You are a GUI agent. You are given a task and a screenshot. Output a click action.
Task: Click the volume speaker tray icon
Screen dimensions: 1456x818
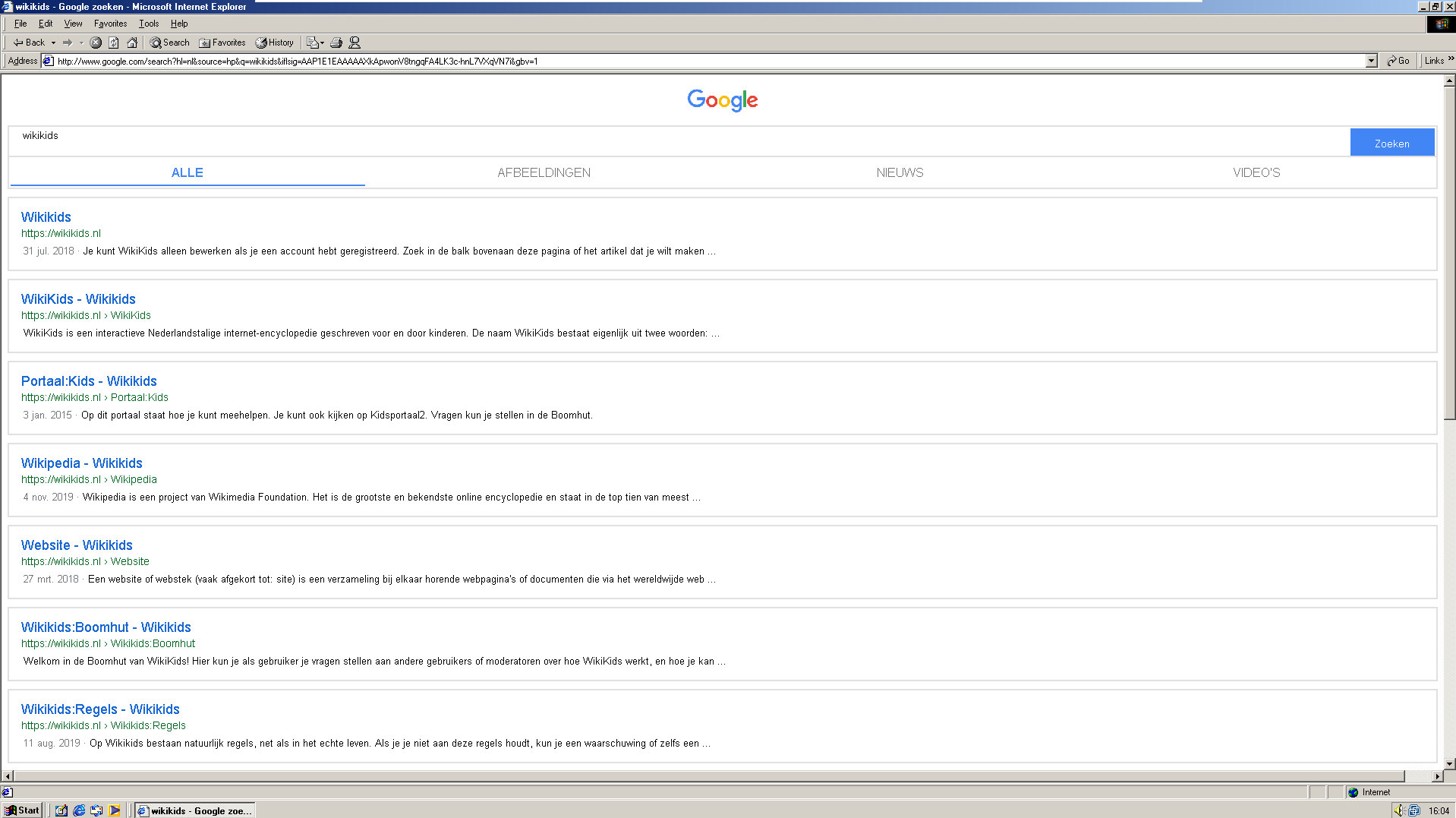coord(1399,810)
